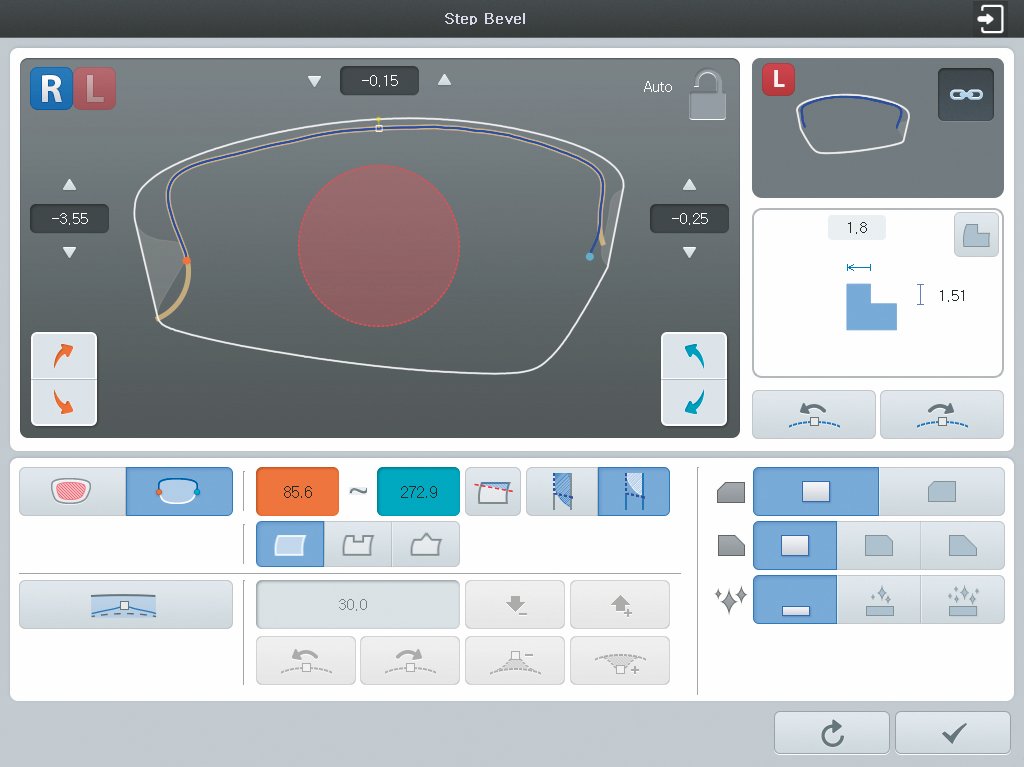Click the upper teal rotation arrow

pyautogui.click(x=694, y=356)
